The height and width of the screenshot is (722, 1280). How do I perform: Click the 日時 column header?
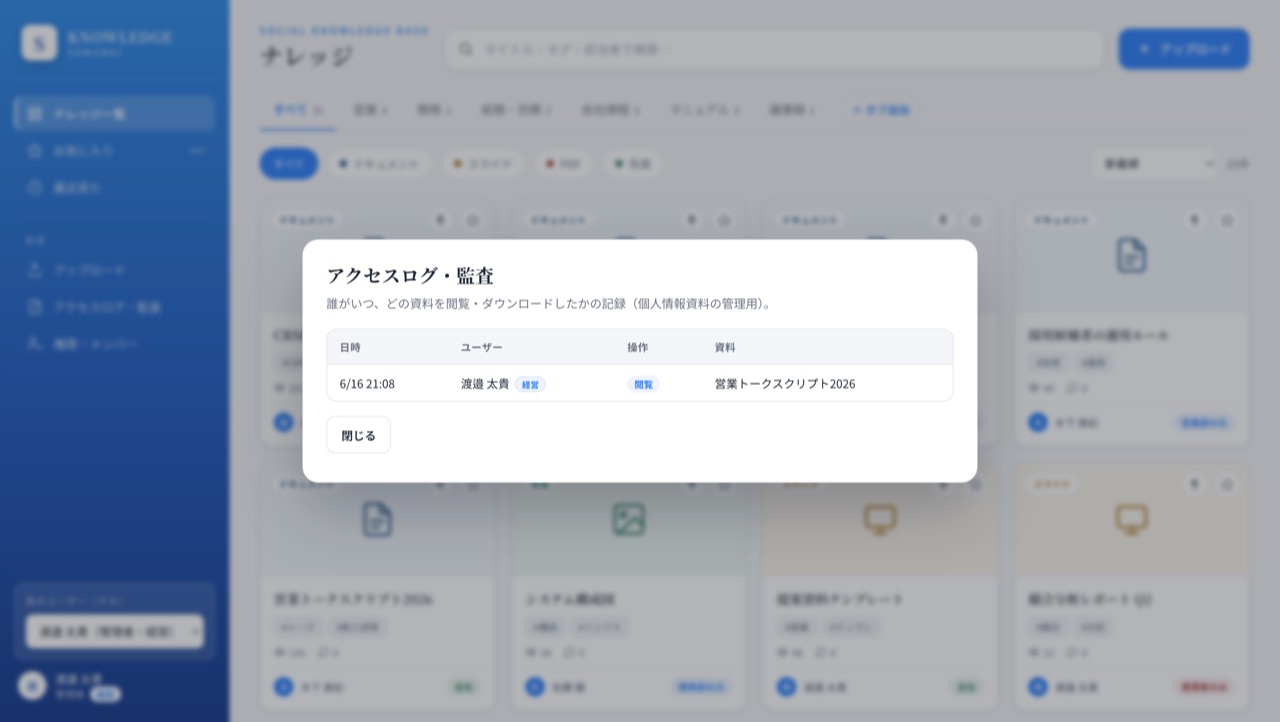pyautogui.click(x=350, y=347)
